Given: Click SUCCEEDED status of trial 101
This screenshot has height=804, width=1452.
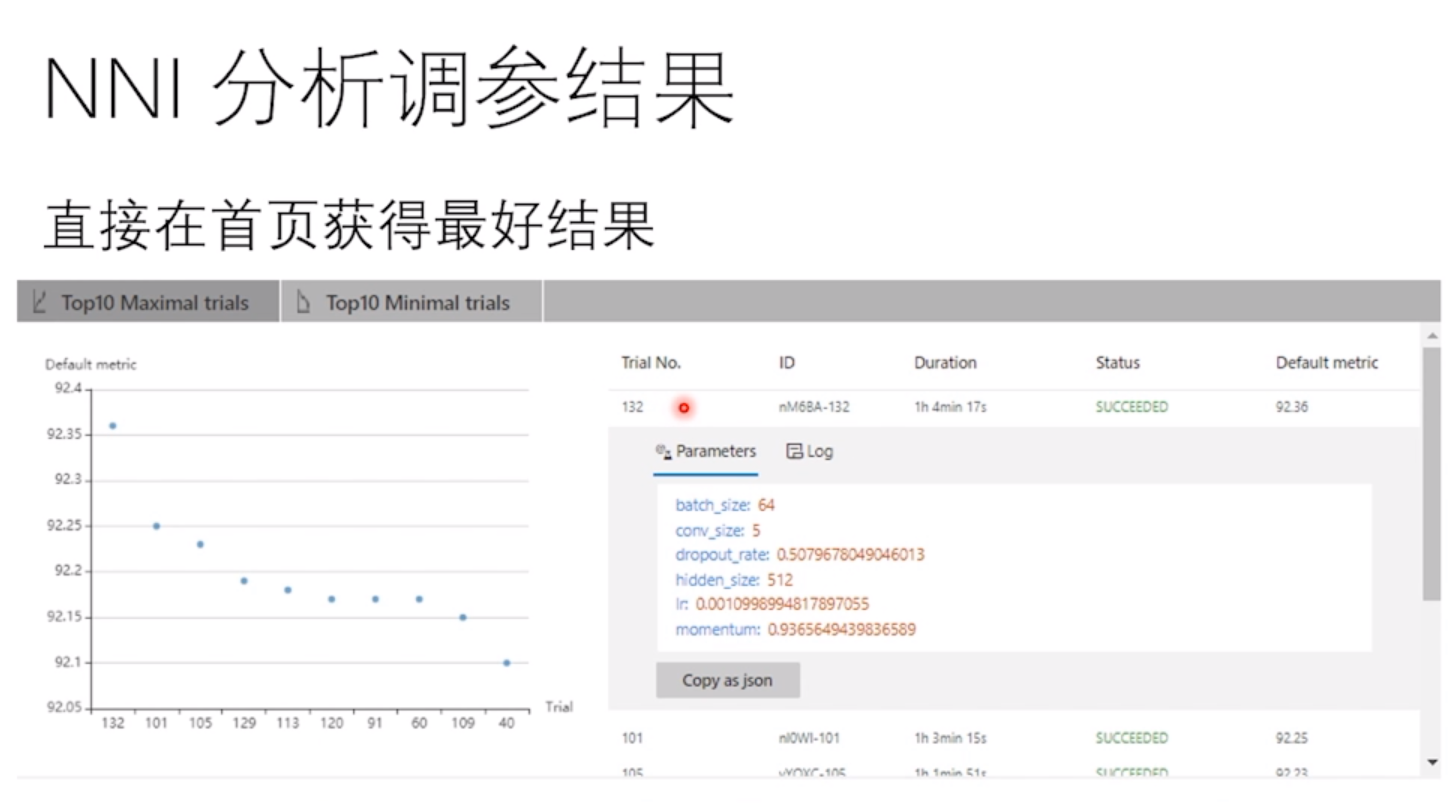Looking at the screenshot, I should point(1131,739).
